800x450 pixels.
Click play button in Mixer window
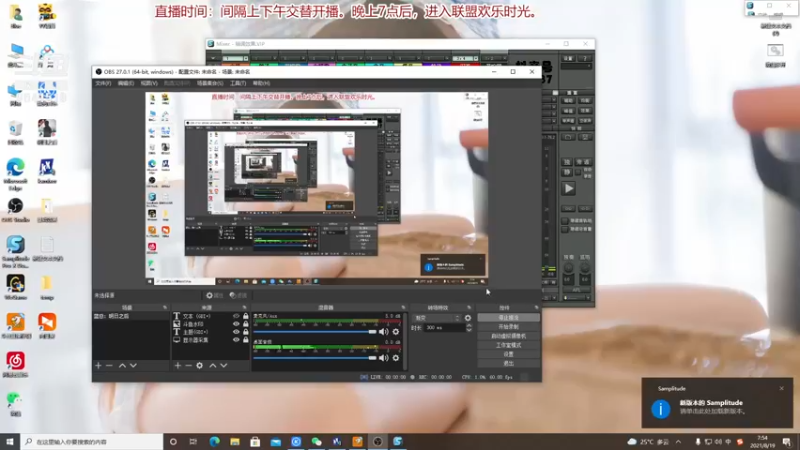click(568, 188)
